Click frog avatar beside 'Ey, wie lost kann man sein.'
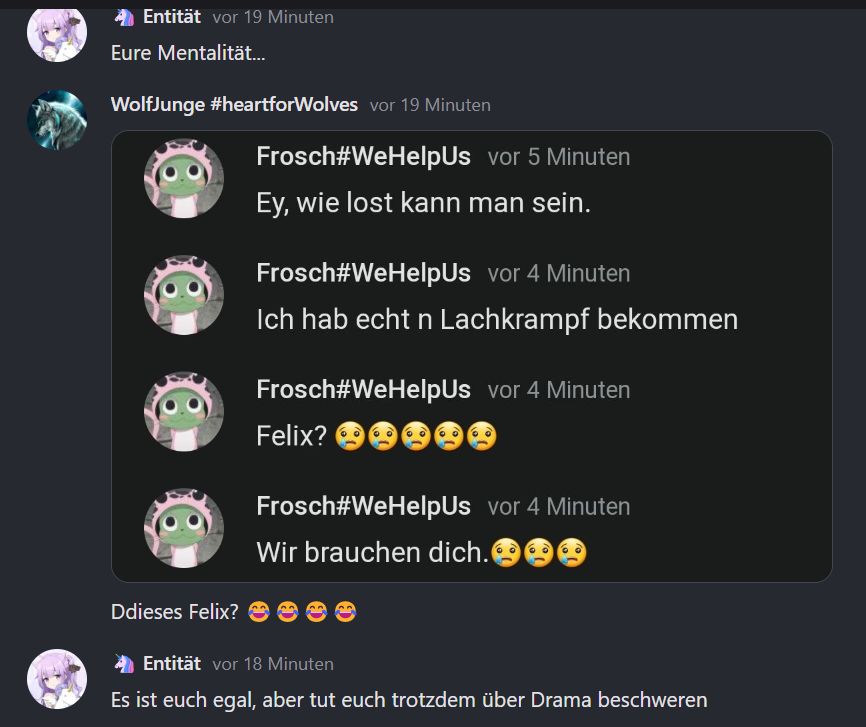866x727 pixels. tap(184, 178)
